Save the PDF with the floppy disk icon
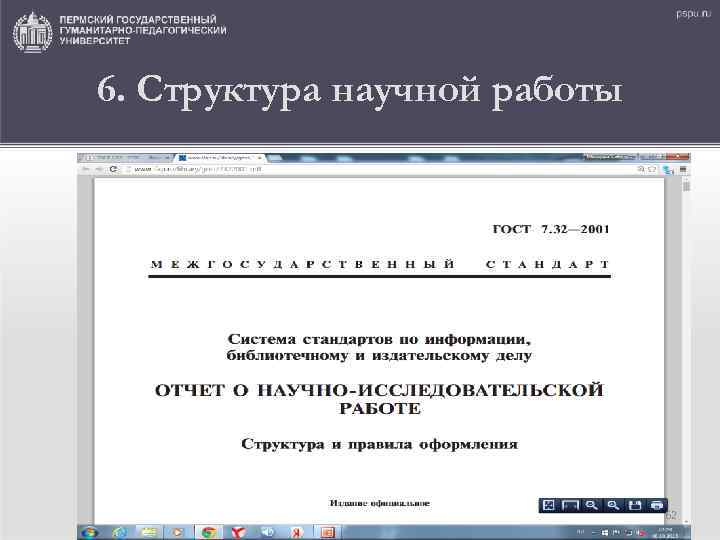 coord(635,505)
